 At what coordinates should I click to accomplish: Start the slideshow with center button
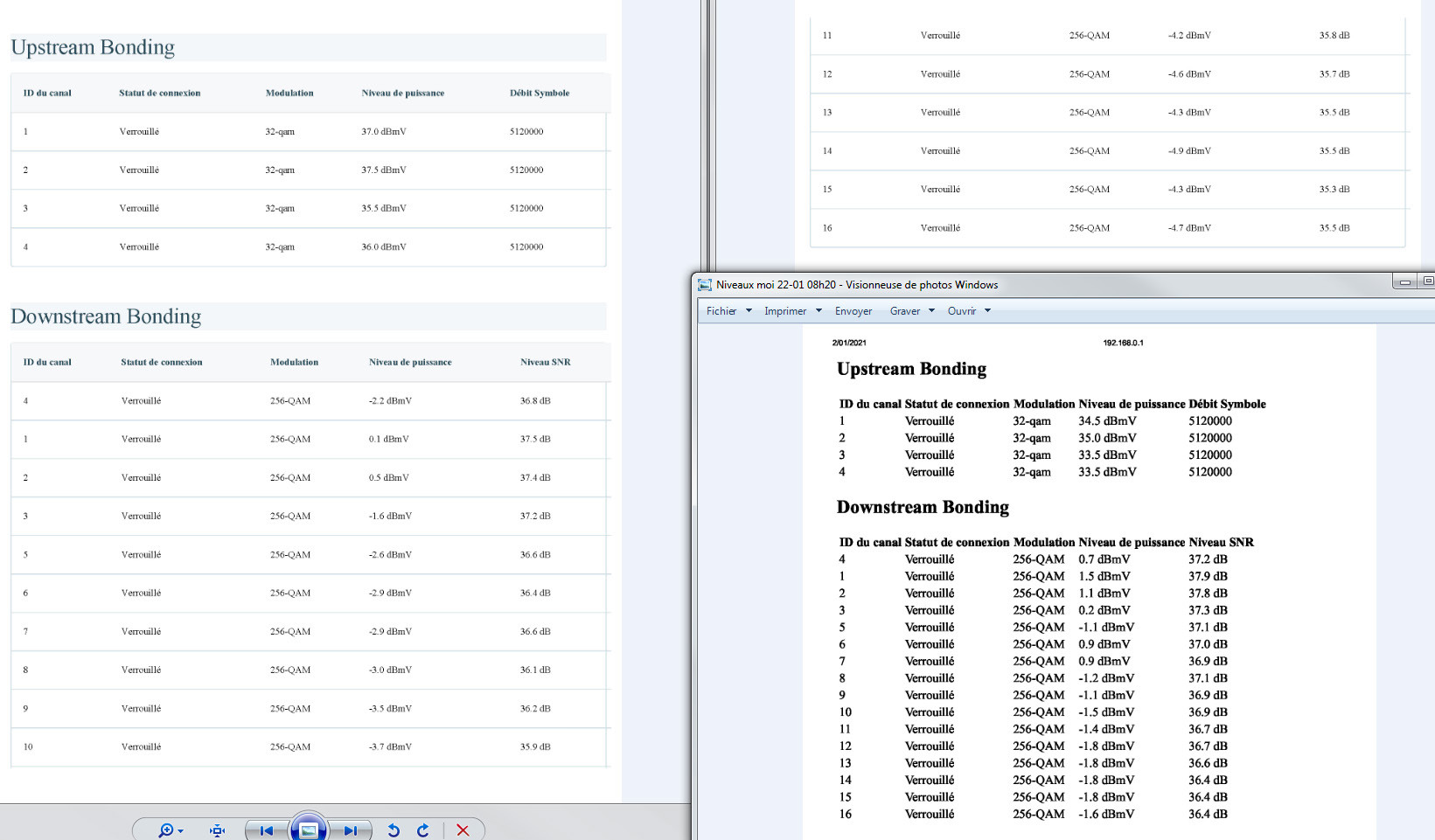[309, 830]
